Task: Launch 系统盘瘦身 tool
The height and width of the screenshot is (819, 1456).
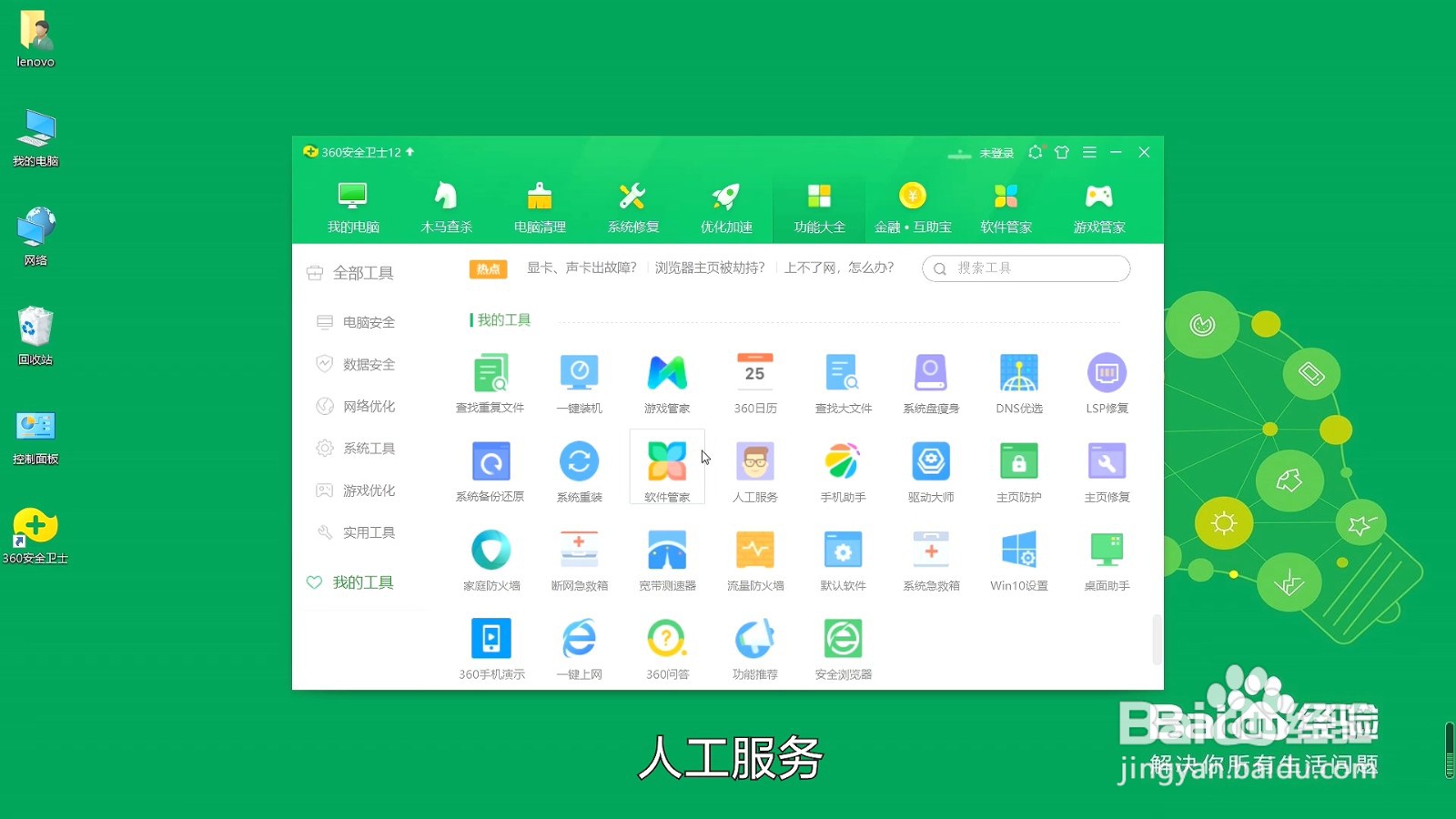Action: tap(931, 383)
